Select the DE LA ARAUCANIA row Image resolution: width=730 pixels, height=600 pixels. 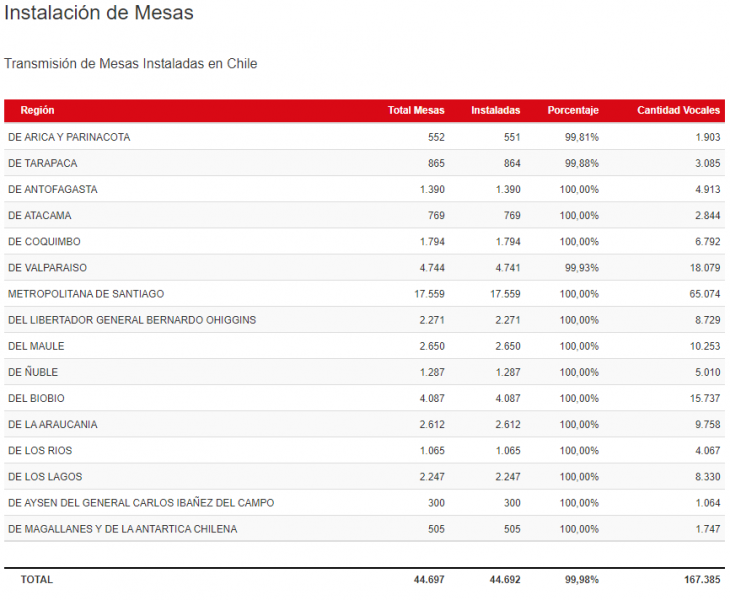tap(53, 424)
